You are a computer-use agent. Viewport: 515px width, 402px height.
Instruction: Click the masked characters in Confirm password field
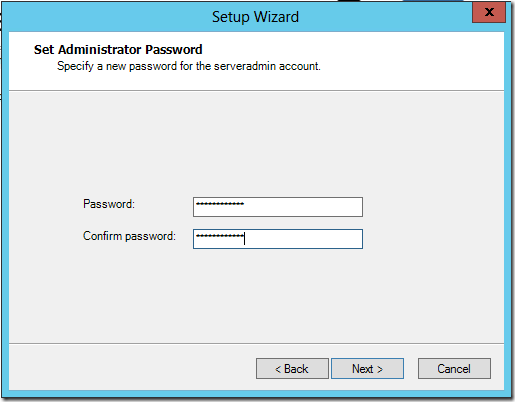coord(220,236)
